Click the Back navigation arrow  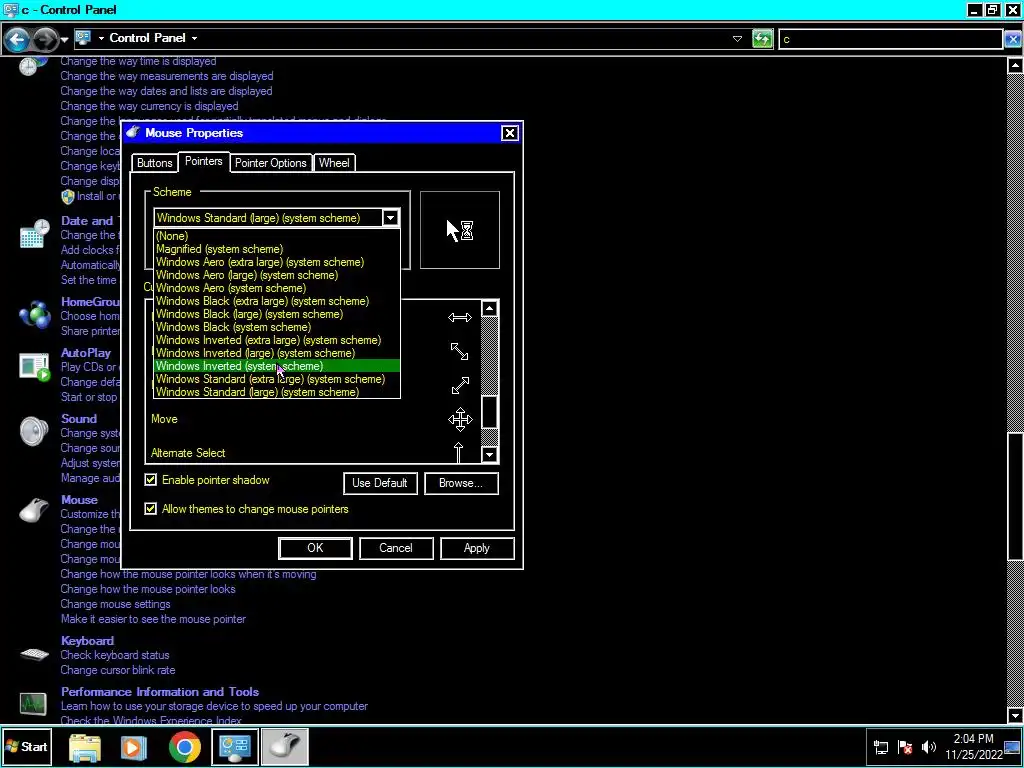pos(17,39)
